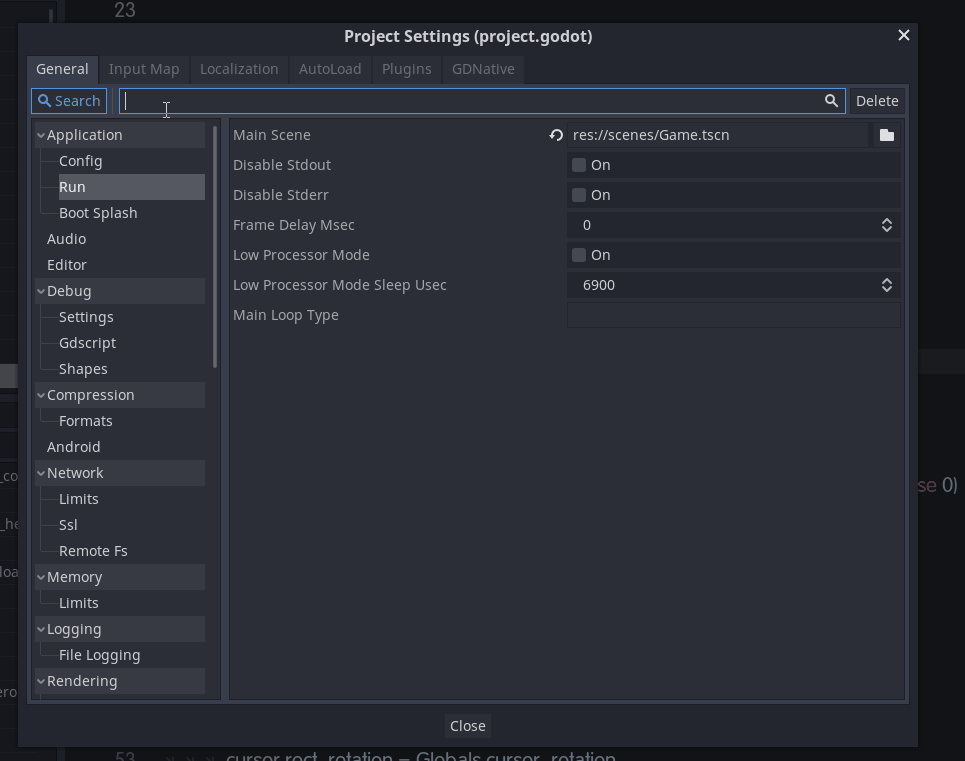The image size is (965, 761).
Task: Click the Delete button
Action: (x=877, y=100)
